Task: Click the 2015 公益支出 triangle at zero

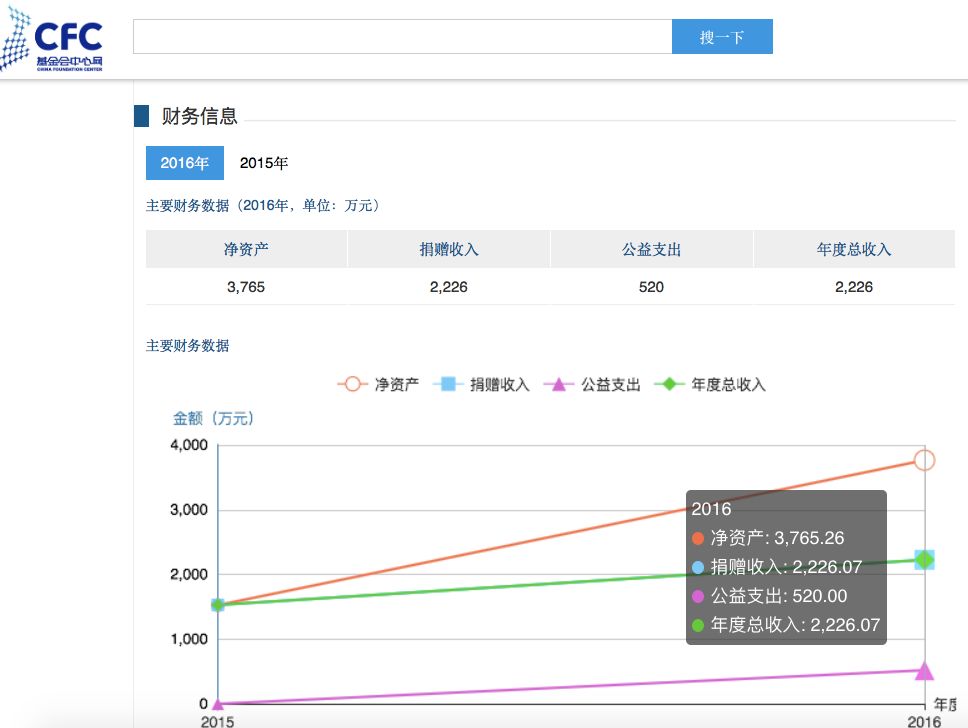Action: click(217, 703)
